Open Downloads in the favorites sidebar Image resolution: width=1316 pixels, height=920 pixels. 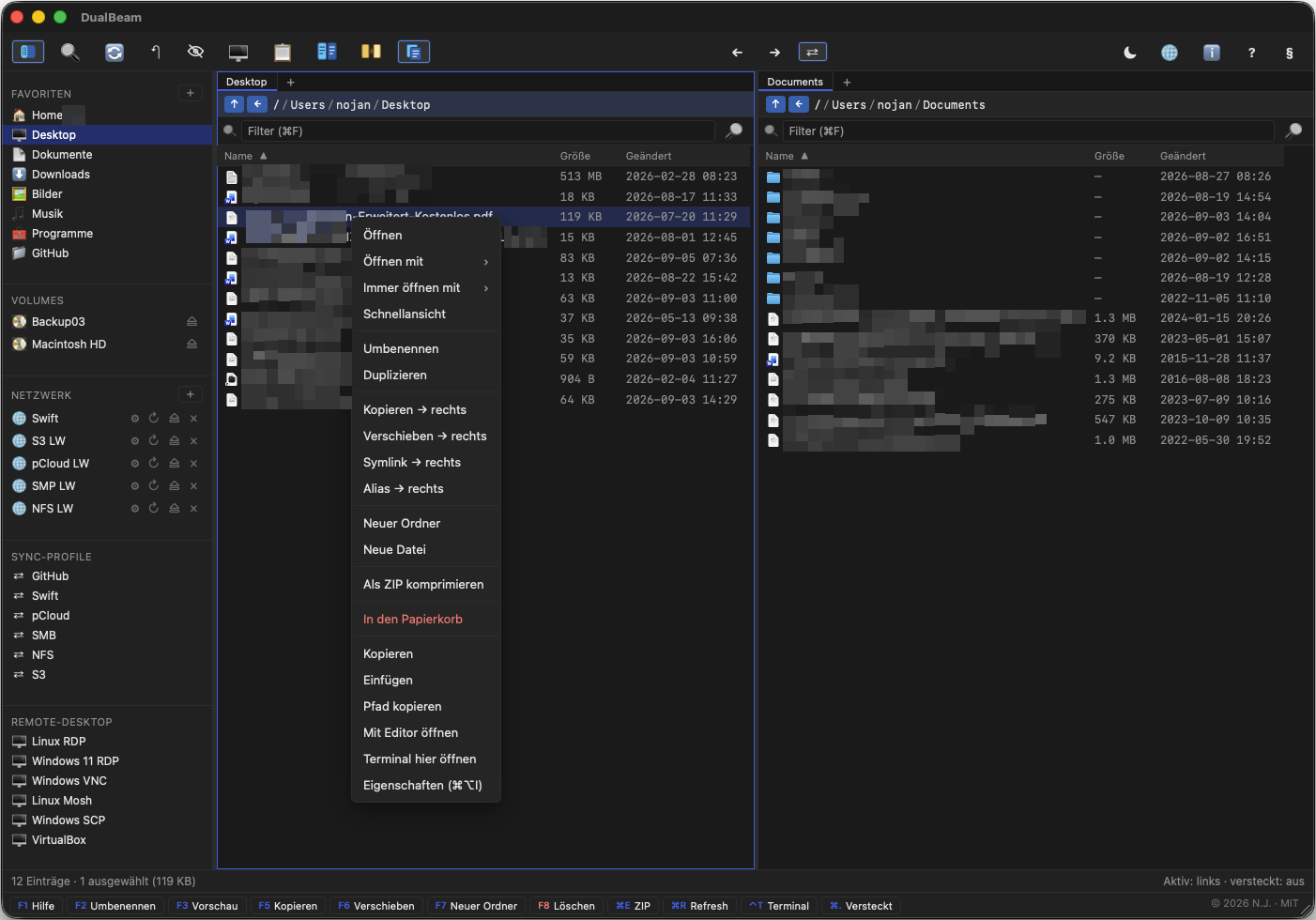[x=107, y=175]
